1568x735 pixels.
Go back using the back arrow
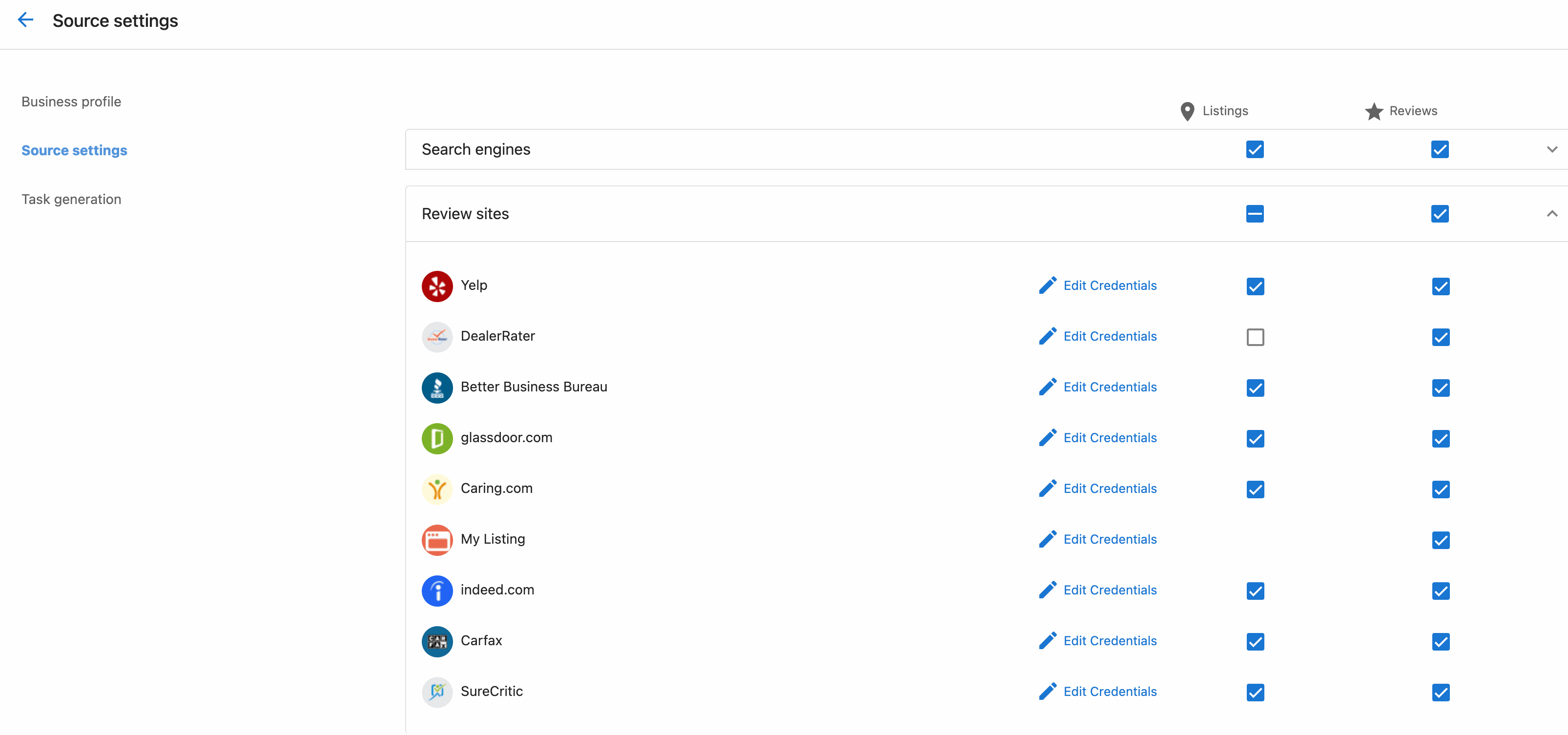click(25, 20)
